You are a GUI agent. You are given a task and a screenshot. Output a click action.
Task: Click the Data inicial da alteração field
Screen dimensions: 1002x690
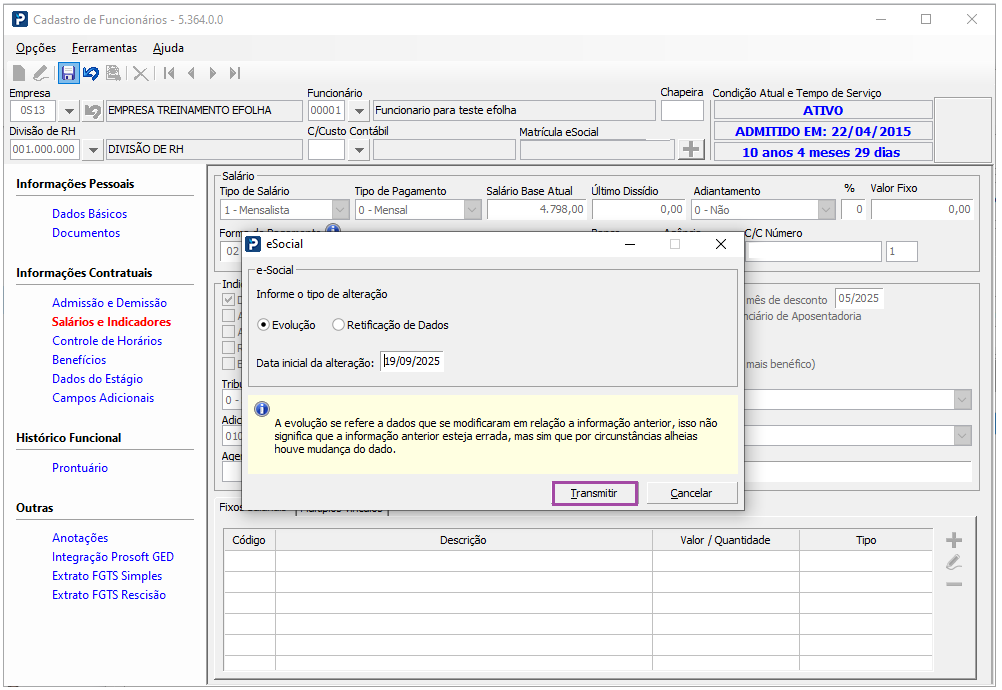[x=412, y=362]
